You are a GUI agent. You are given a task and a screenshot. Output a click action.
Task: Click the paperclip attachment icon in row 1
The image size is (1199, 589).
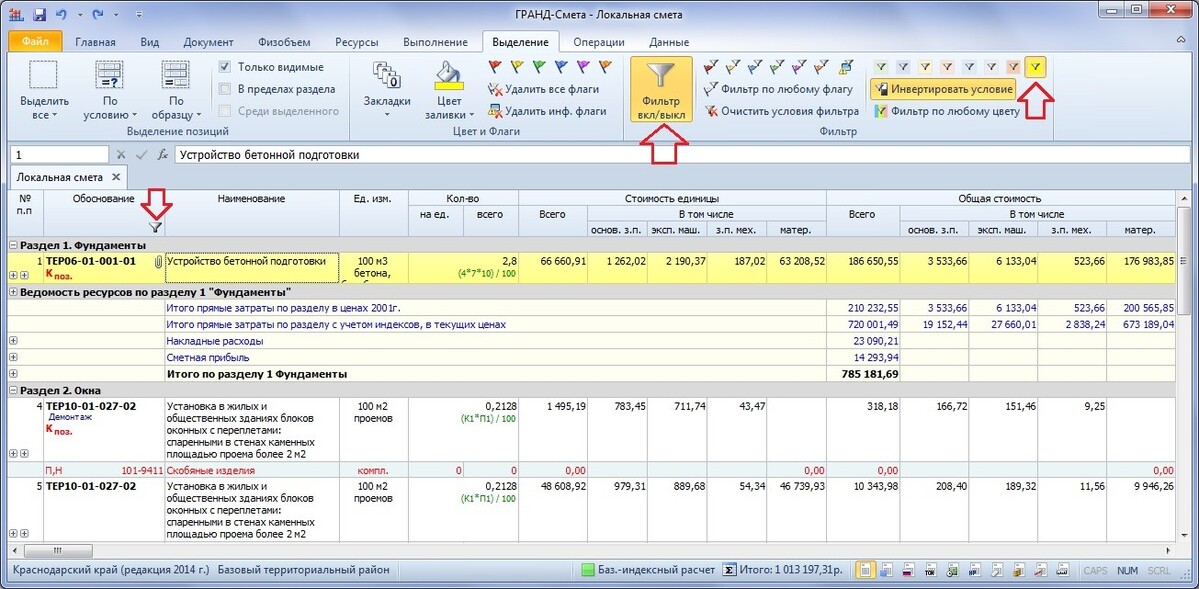point(158,262)
